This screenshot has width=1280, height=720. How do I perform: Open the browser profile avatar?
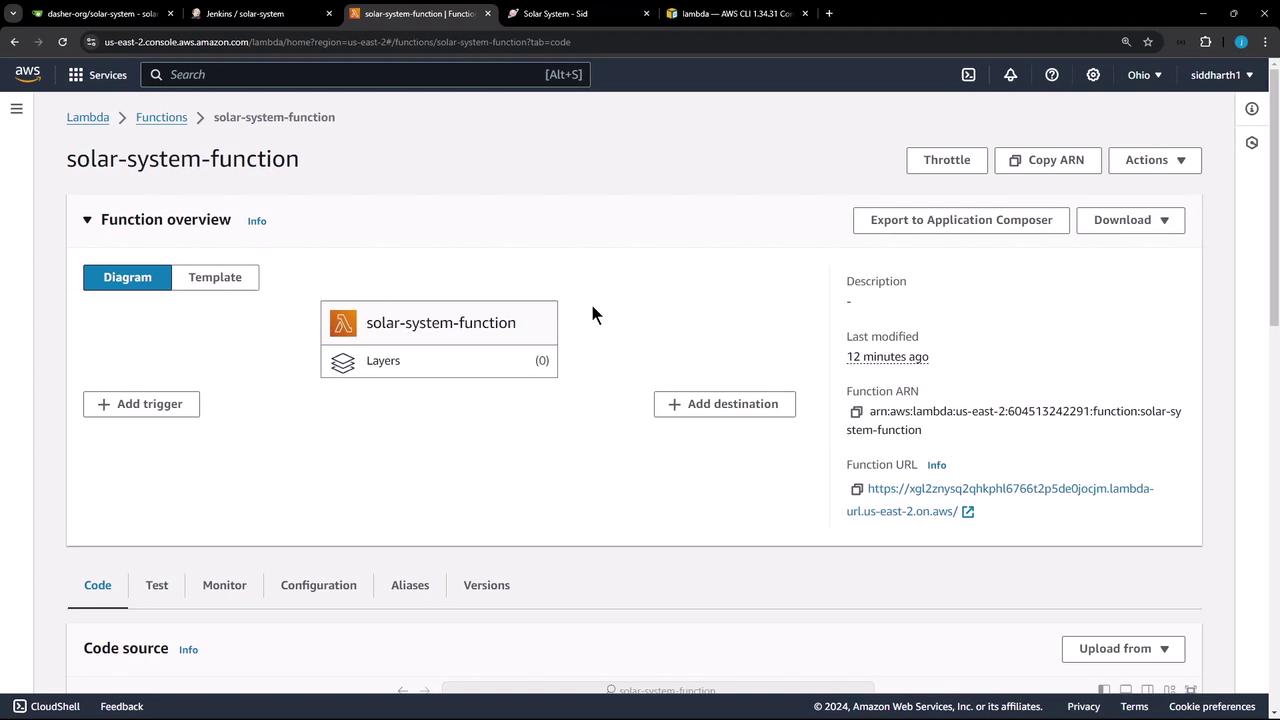pyautogui.click(x=1241, y=42)
